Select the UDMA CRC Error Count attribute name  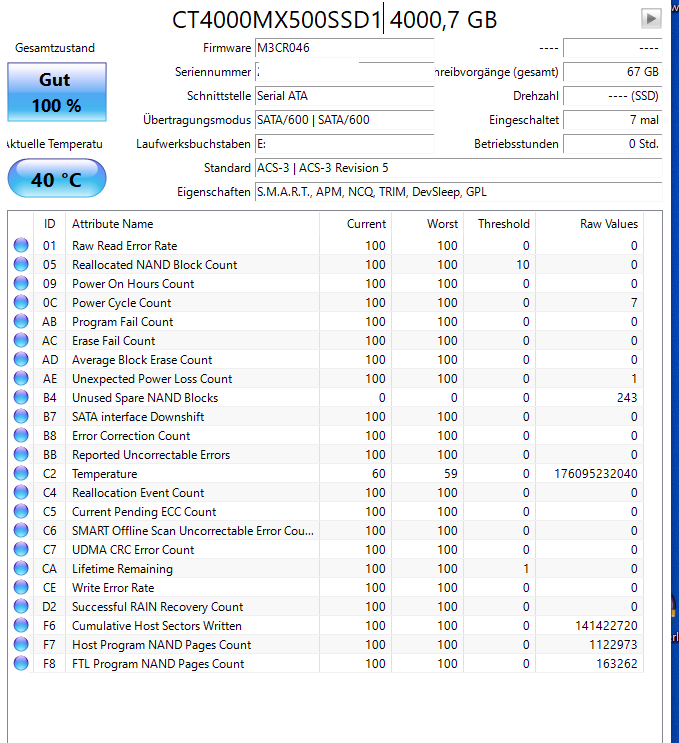tap(133, 550)
